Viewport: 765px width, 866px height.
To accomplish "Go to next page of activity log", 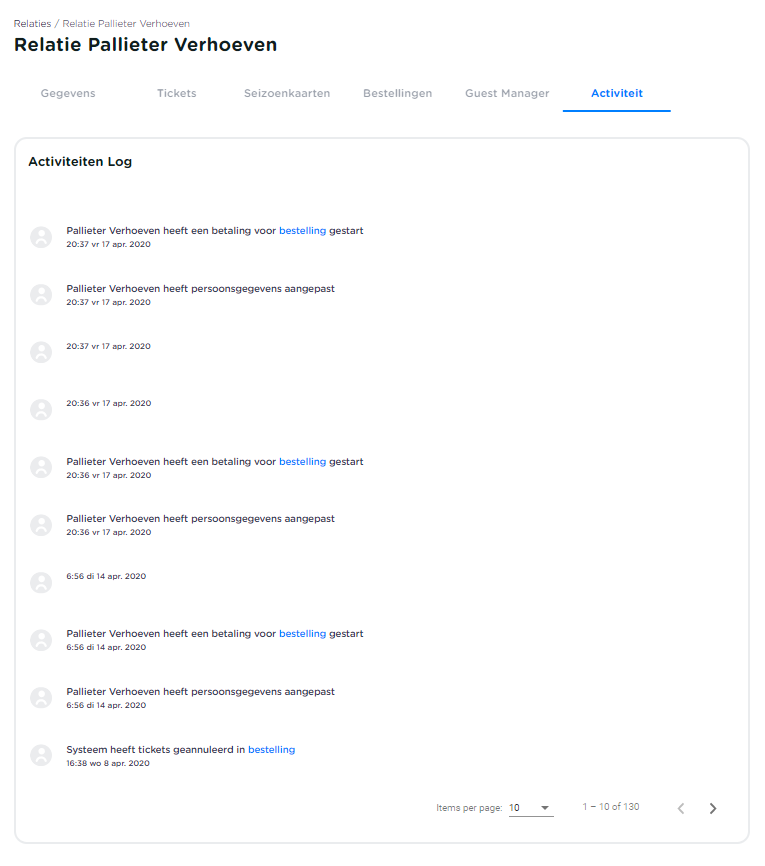I will click(x=713, y=808).
